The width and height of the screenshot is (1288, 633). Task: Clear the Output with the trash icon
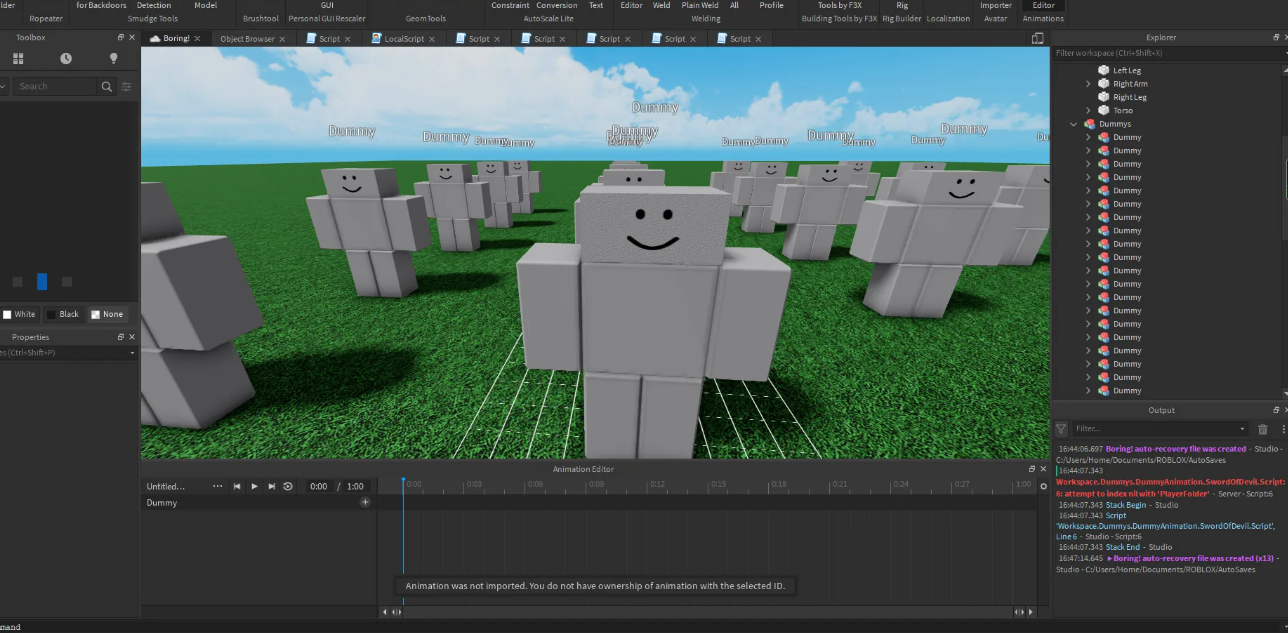[x=1262, y=429]
